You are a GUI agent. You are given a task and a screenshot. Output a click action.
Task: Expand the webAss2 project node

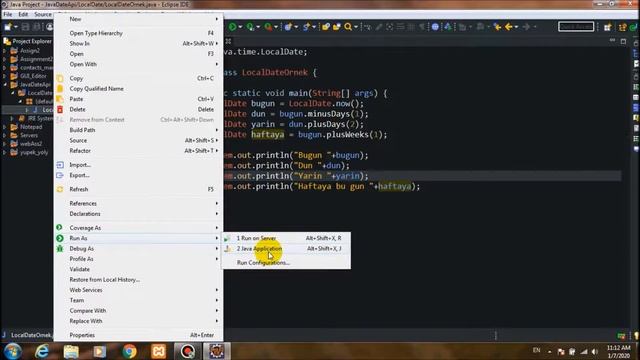(4, 144)
